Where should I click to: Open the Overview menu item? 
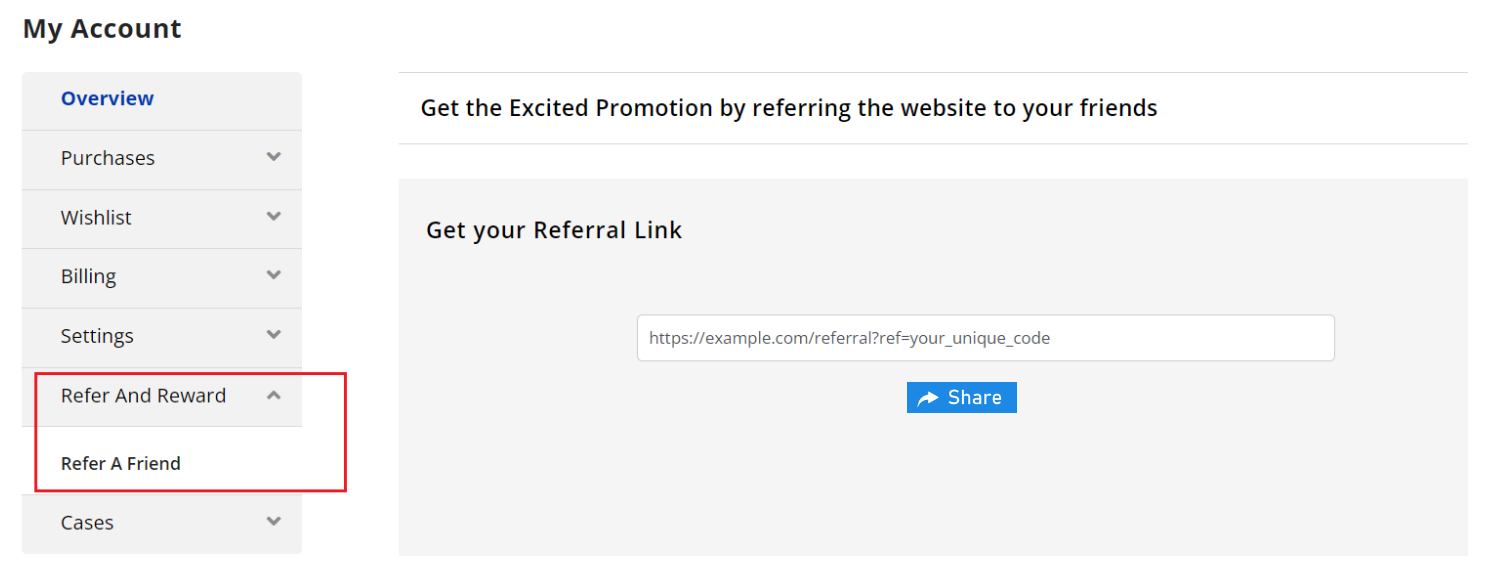pos(107,99)
